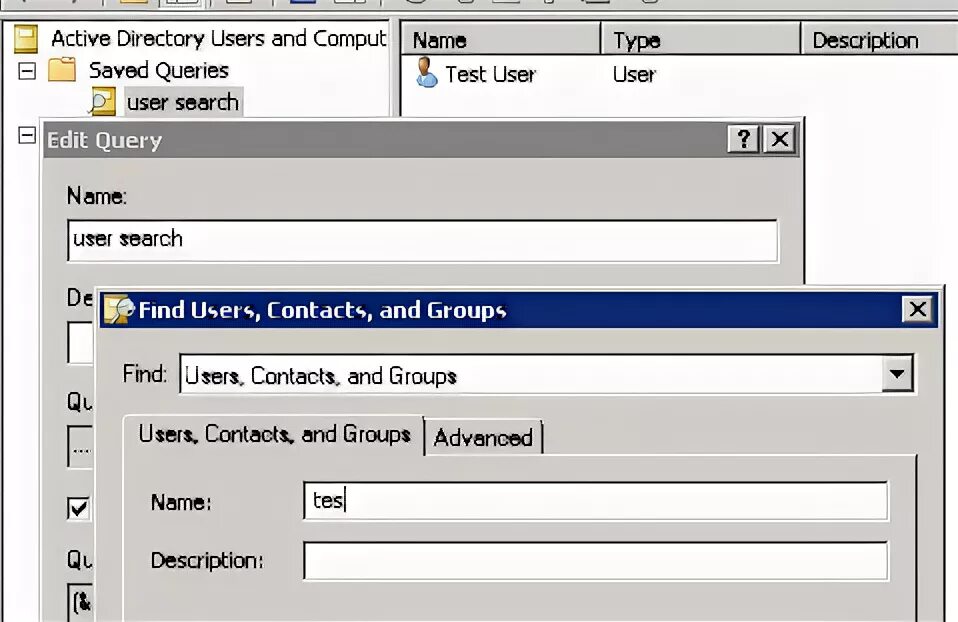Select the Test User account icon
Screen dimensions: 958x622
tap(426, 73)
